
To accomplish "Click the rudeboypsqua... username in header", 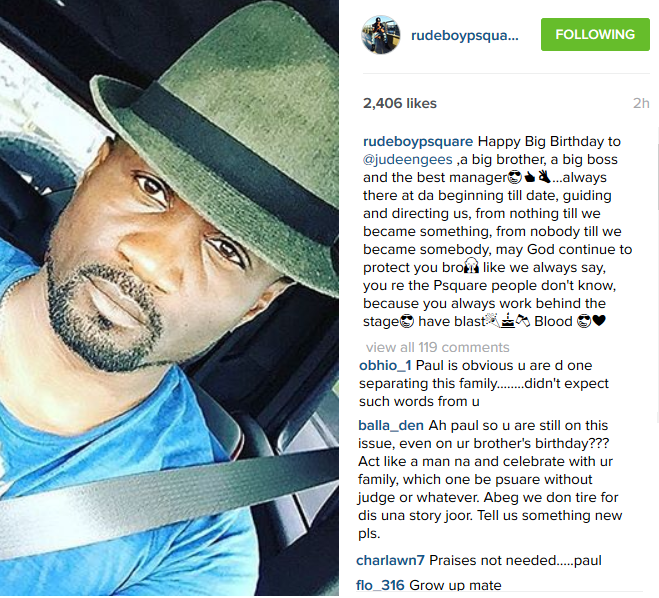I will tap(465, 35).
